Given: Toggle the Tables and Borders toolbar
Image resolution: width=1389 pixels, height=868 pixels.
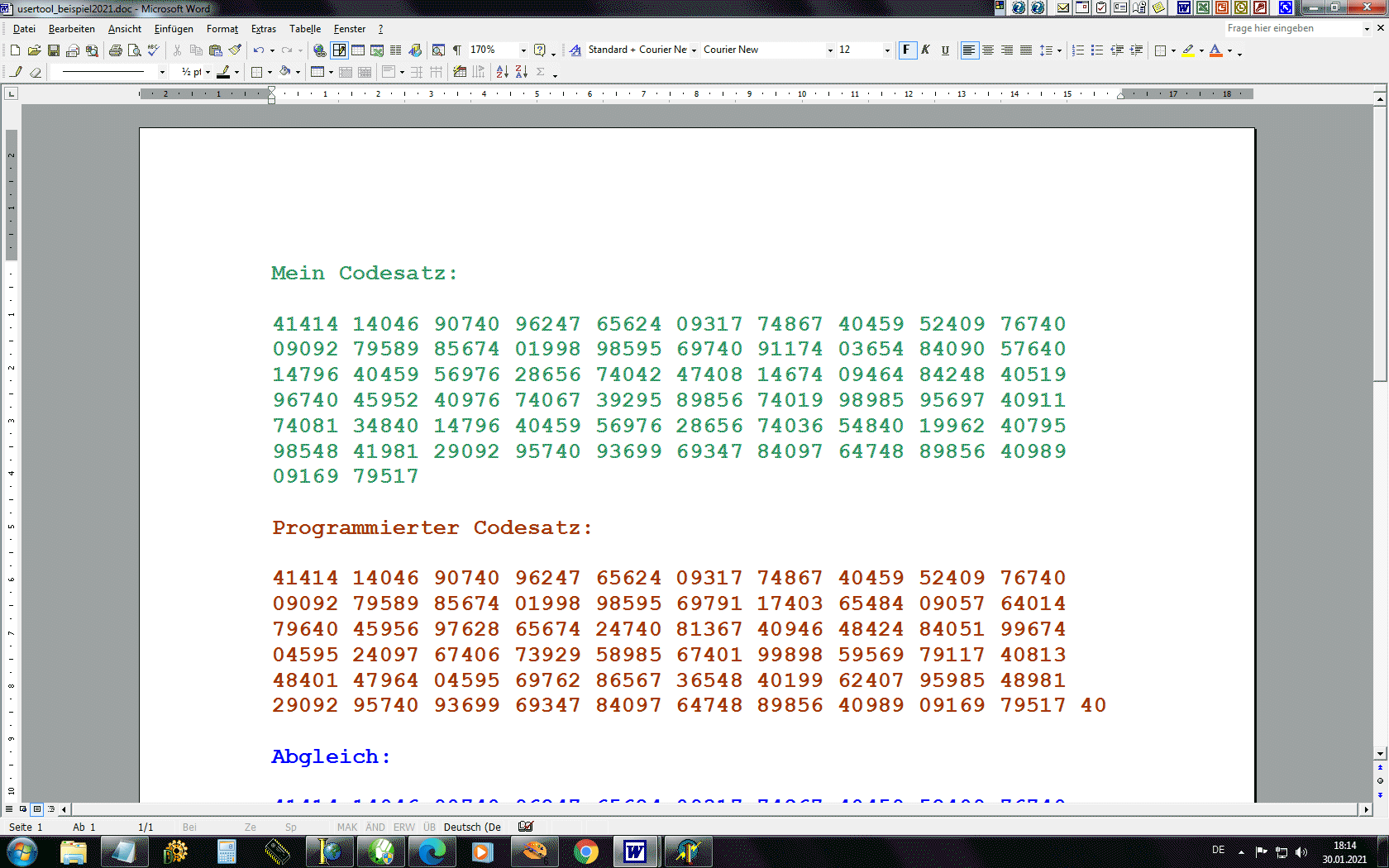Looking at the screenshot, I should pyautogui.click(x=339, y=50).
